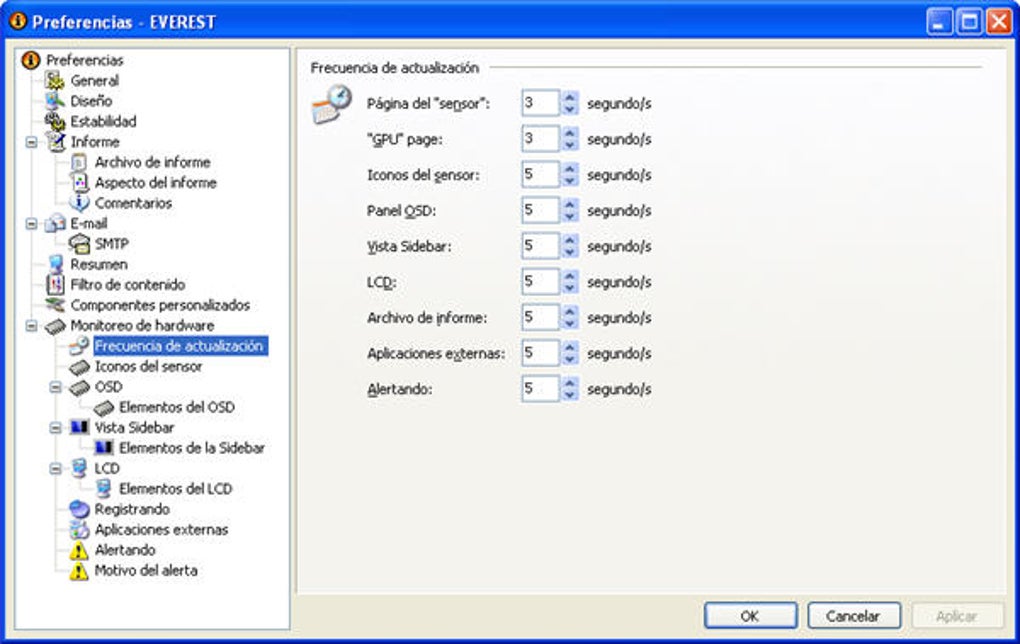Open the Registrando icon entry
Screen dimensions: 1020x644
click(79, 509)
